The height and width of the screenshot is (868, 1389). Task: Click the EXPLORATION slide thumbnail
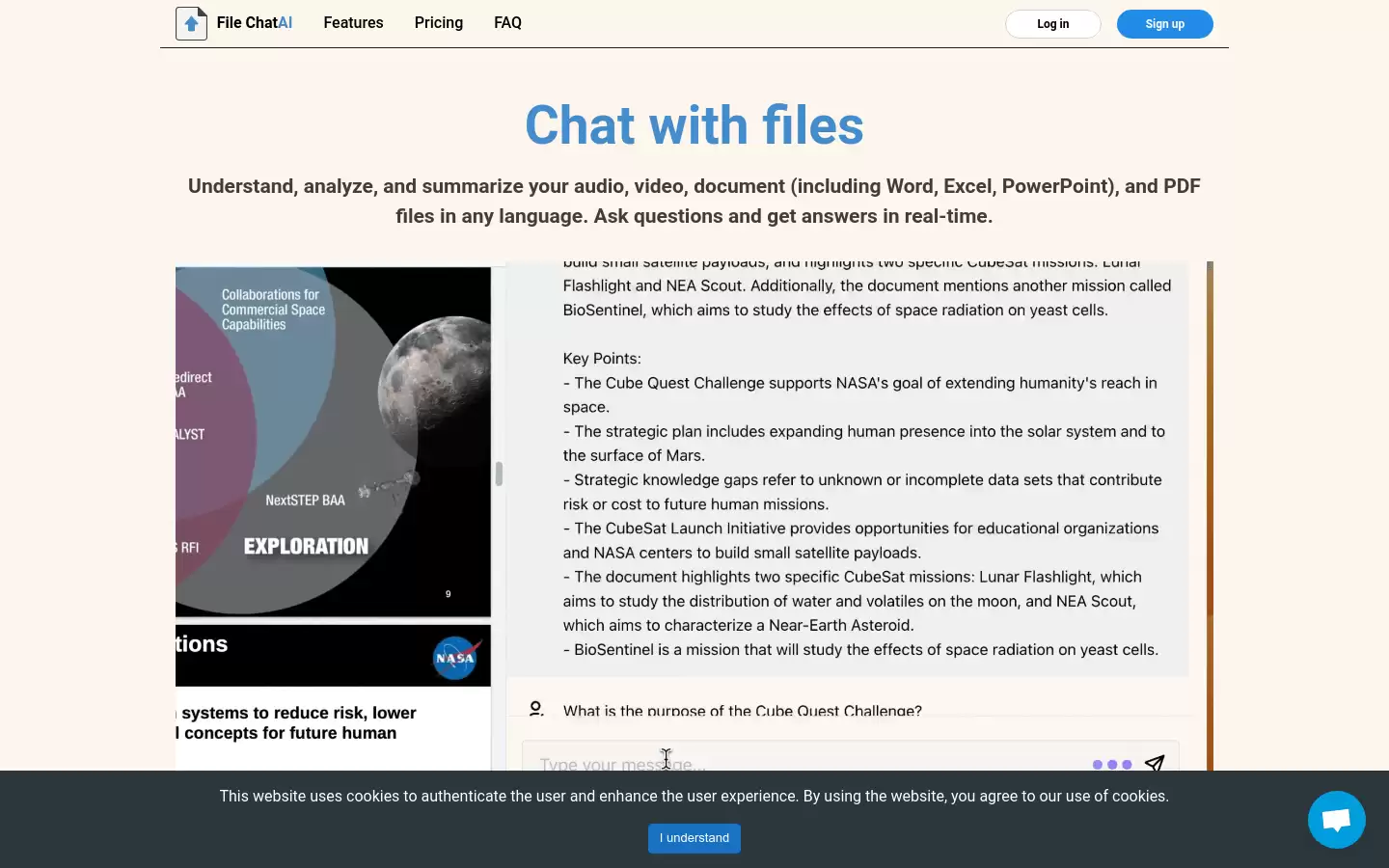pos(333,442)
